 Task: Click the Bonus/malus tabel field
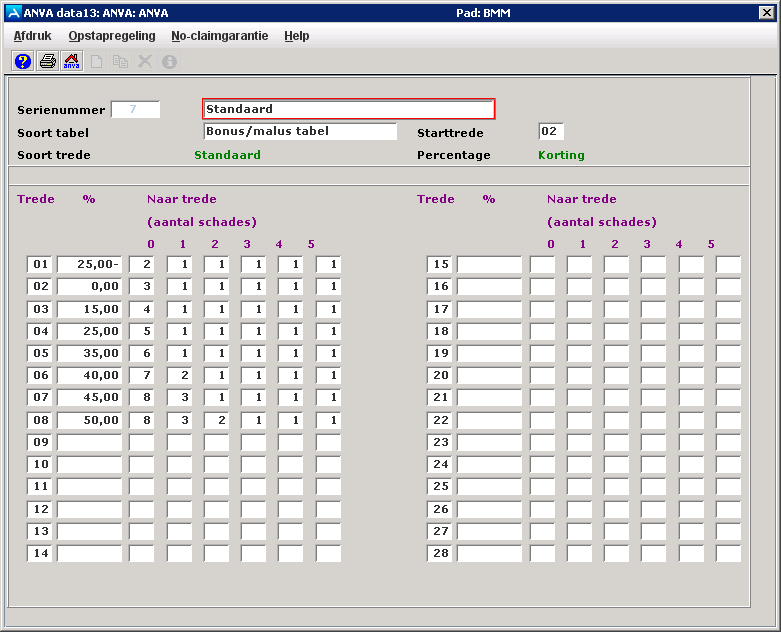point(300,131)
